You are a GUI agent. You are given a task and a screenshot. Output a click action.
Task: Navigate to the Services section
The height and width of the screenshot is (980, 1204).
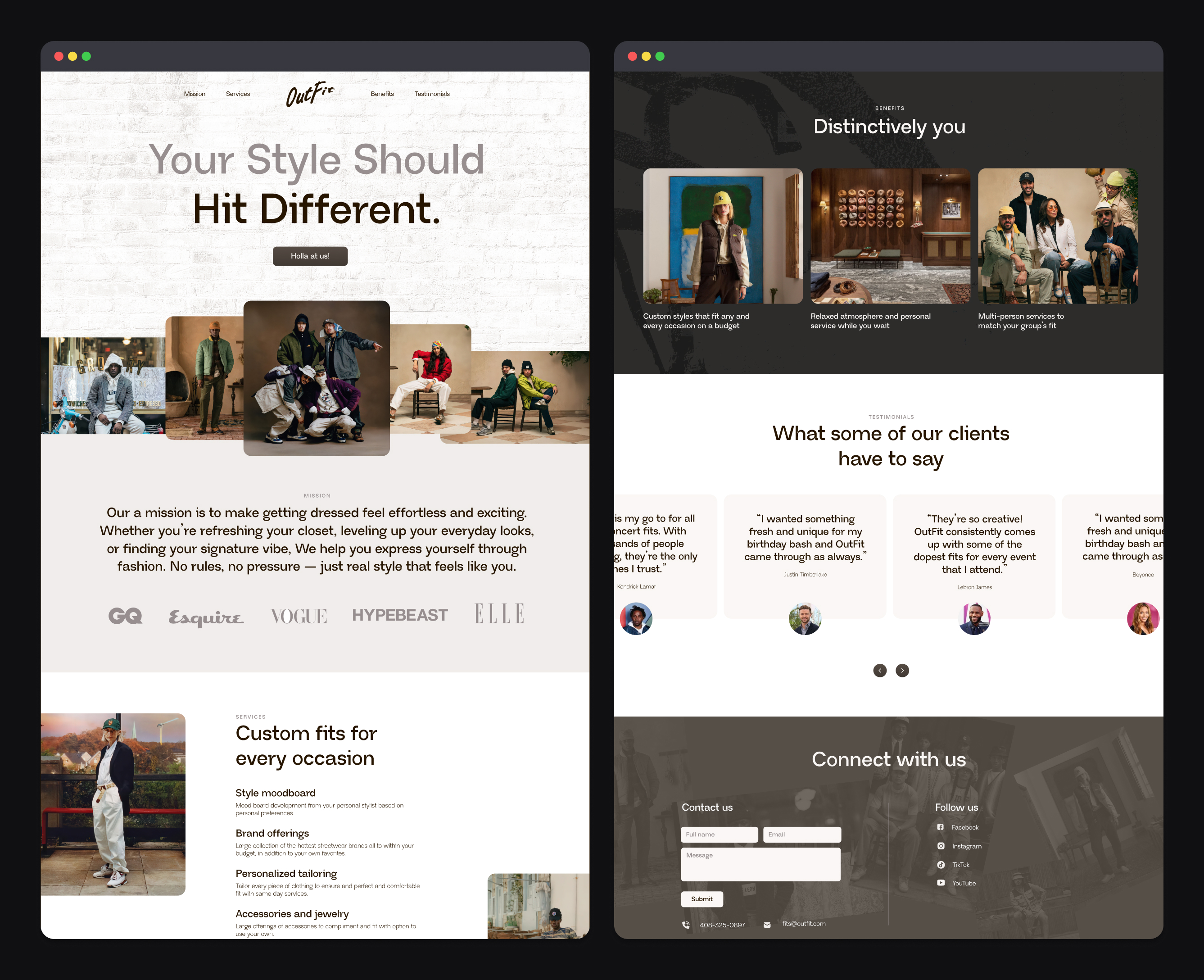click(238, 94)
